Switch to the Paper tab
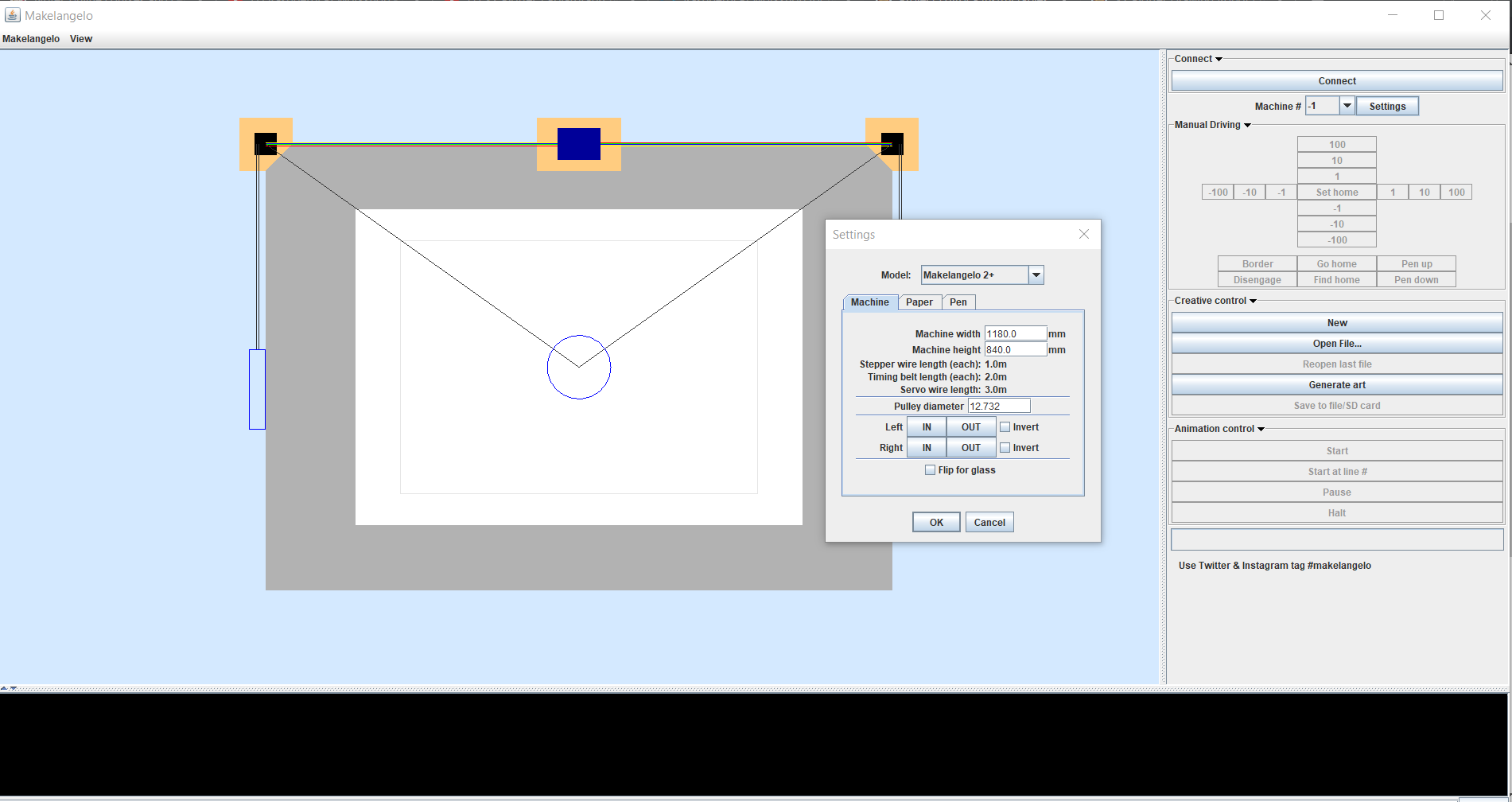 (x=920, y=302)
